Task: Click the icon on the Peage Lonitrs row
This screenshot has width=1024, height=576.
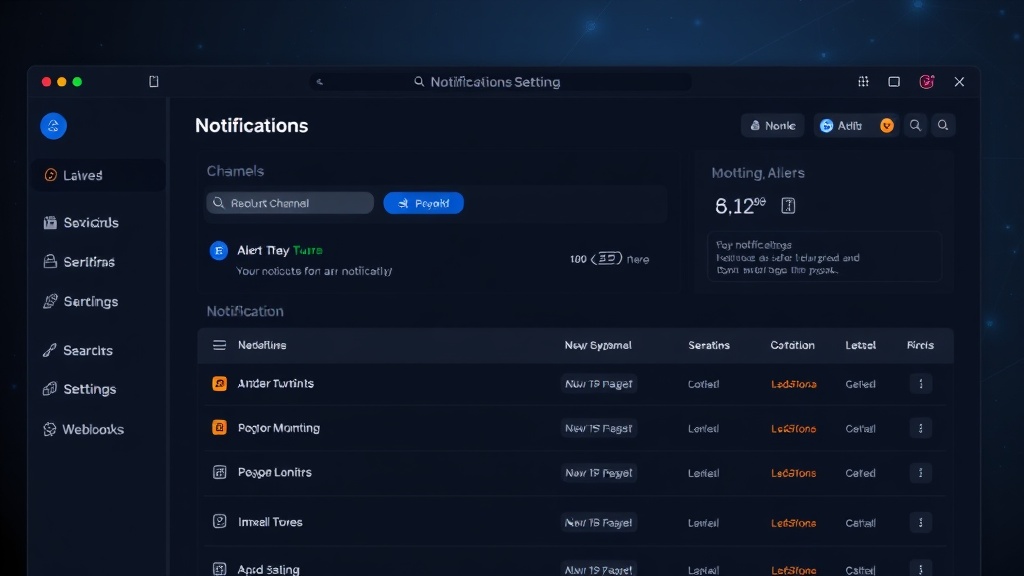Action: pyautogui.click(x=218, y=472)
